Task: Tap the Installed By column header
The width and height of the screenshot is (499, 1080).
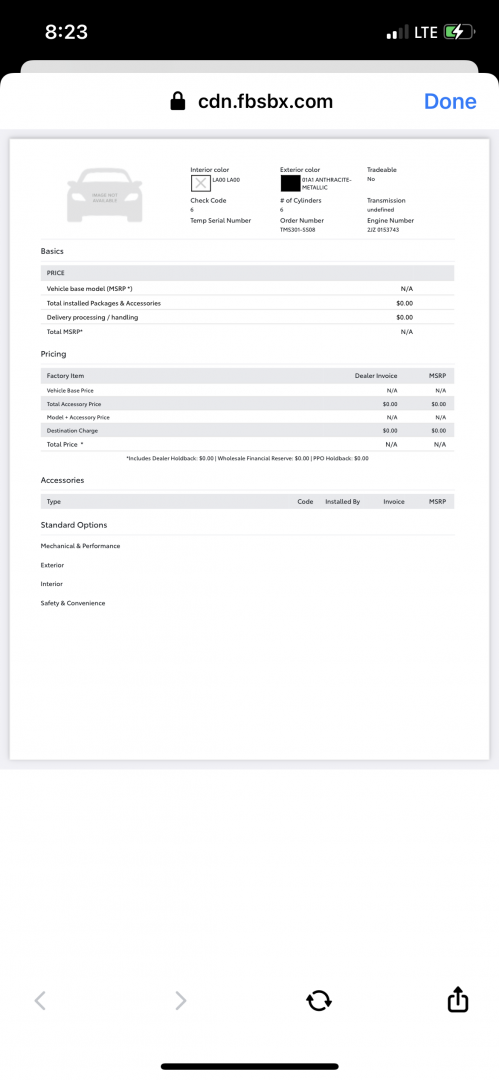Action: point(343,502)
